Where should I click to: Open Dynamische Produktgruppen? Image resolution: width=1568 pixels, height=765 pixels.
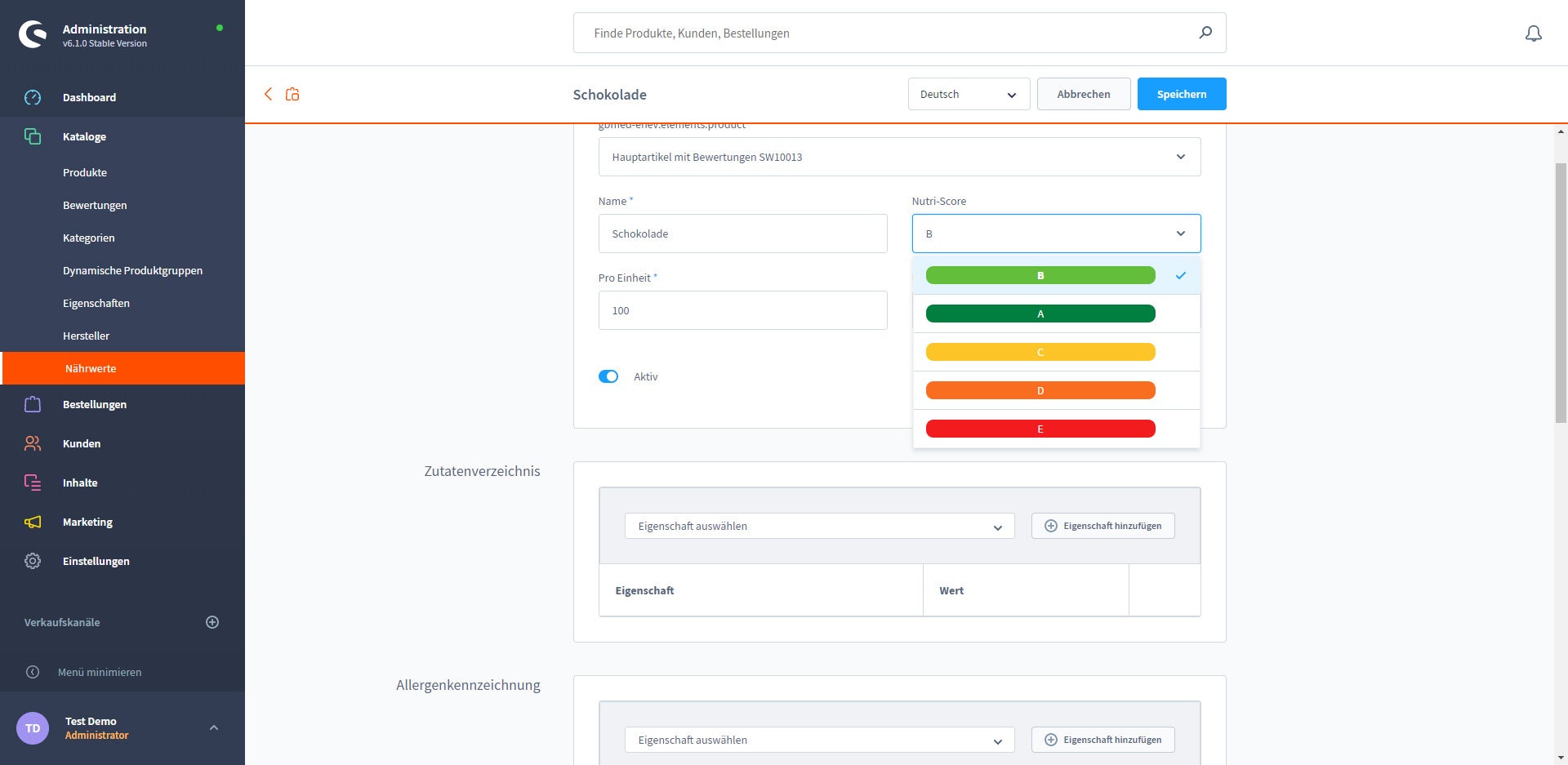point(132,270)
